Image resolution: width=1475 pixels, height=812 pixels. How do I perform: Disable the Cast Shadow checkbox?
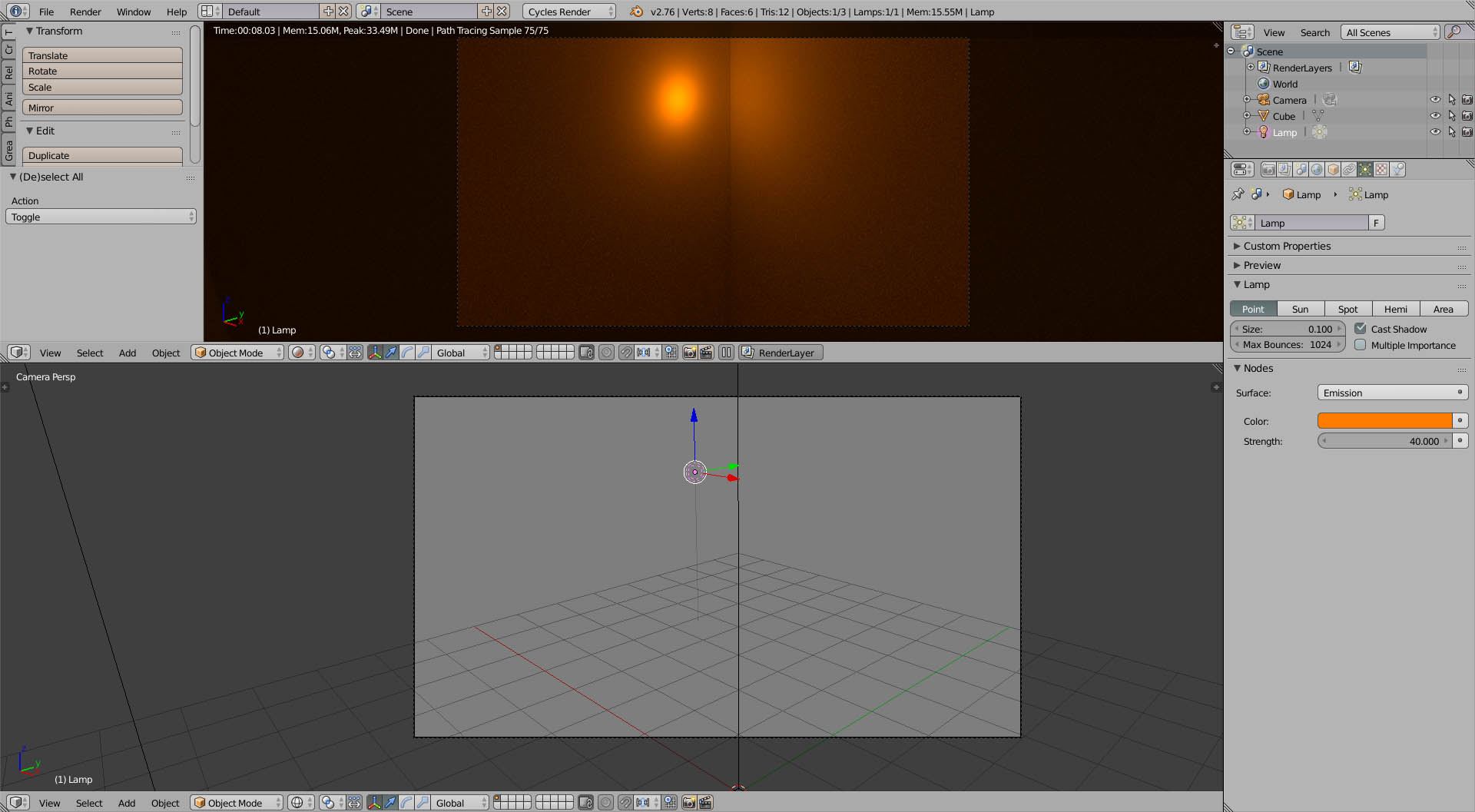pos(1361,329)
